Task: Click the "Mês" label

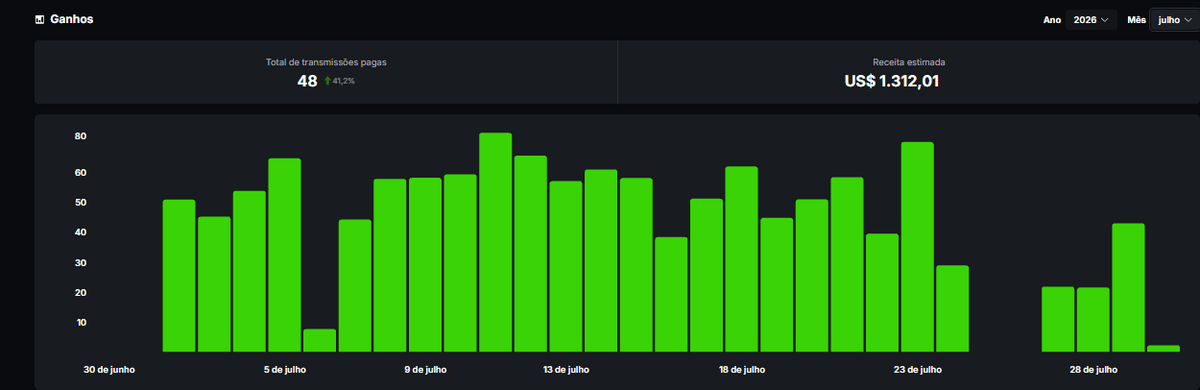Action: tap(1136, 21)
